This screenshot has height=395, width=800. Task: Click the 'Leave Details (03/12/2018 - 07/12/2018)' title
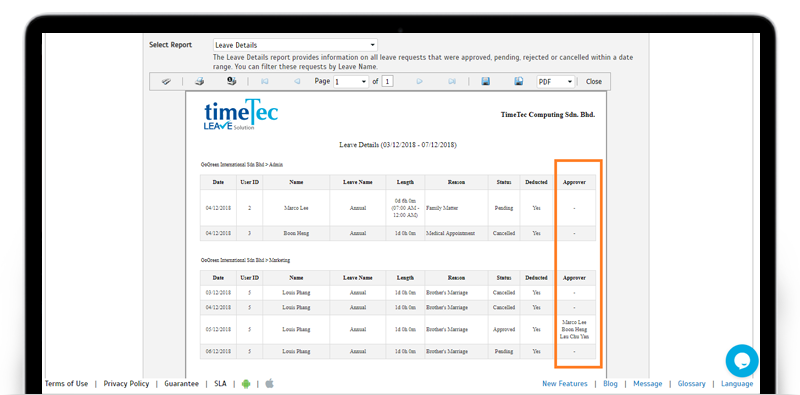pos(397,145)
